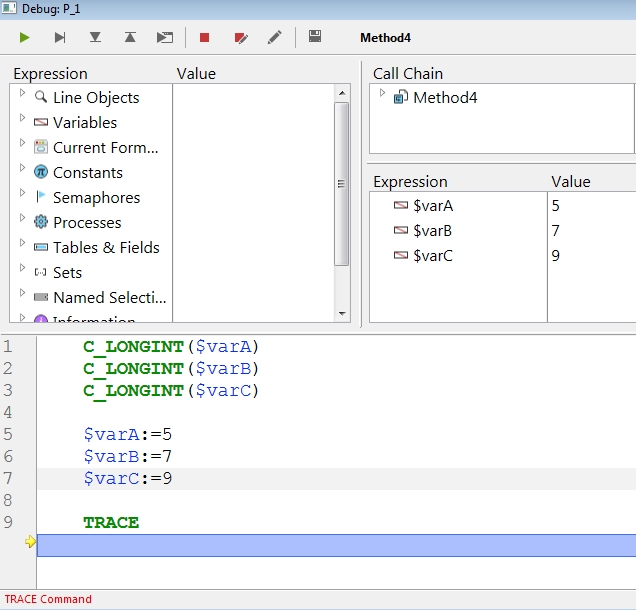Image resolution: width=636 pixels, height=610 pixels.
Task: Click the floppy disk Save Settings icon
Action: [315, 37]
